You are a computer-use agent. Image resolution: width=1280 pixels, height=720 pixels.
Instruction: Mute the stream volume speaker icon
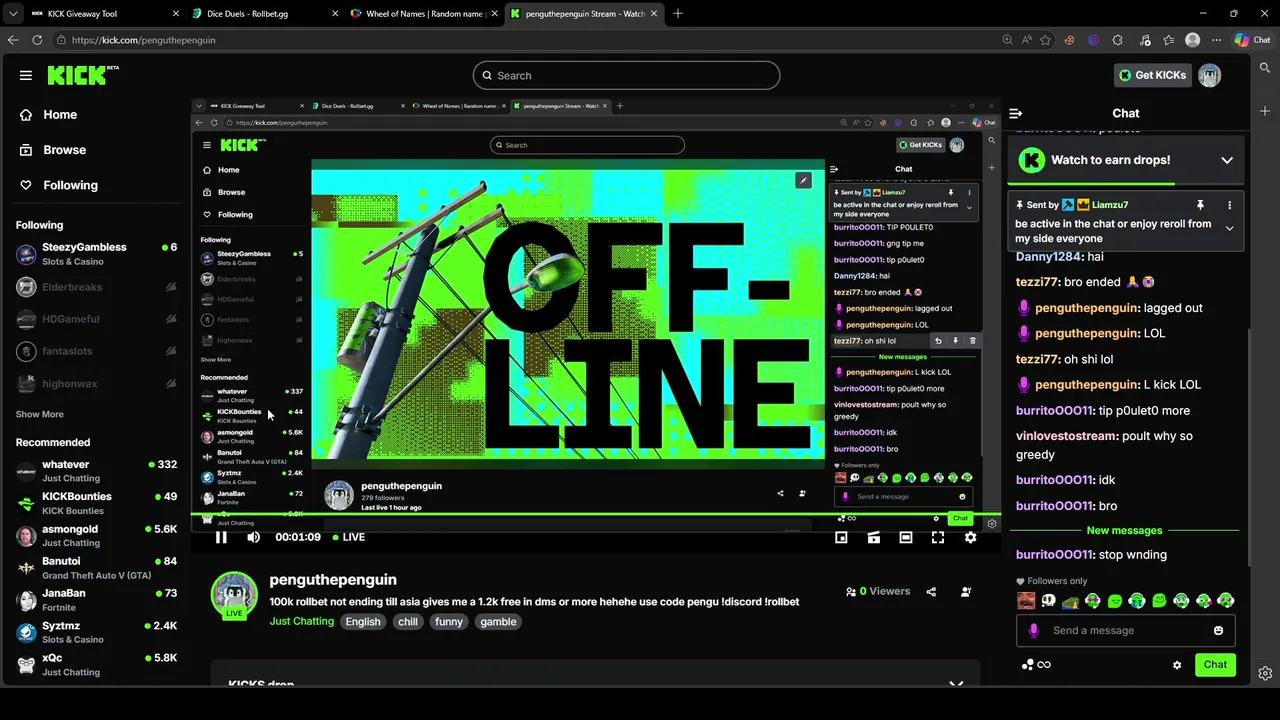[253, 537]
